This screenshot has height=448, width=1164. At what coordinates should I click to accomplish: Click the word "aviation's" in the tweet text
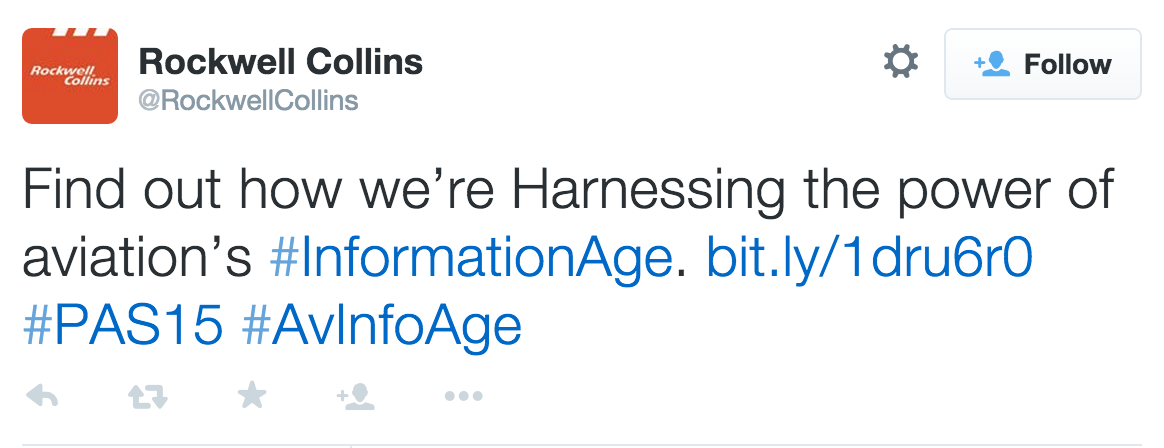point(136,259)
